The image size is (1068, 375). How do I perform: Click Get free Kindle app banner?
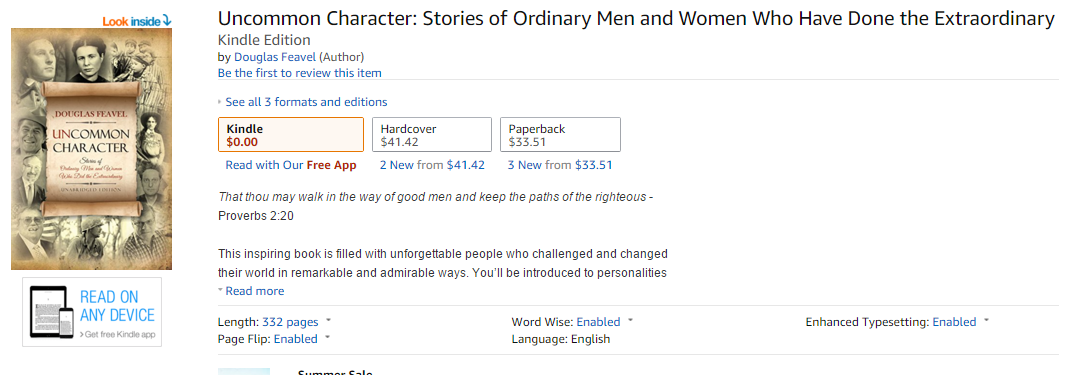coord(92,312)
